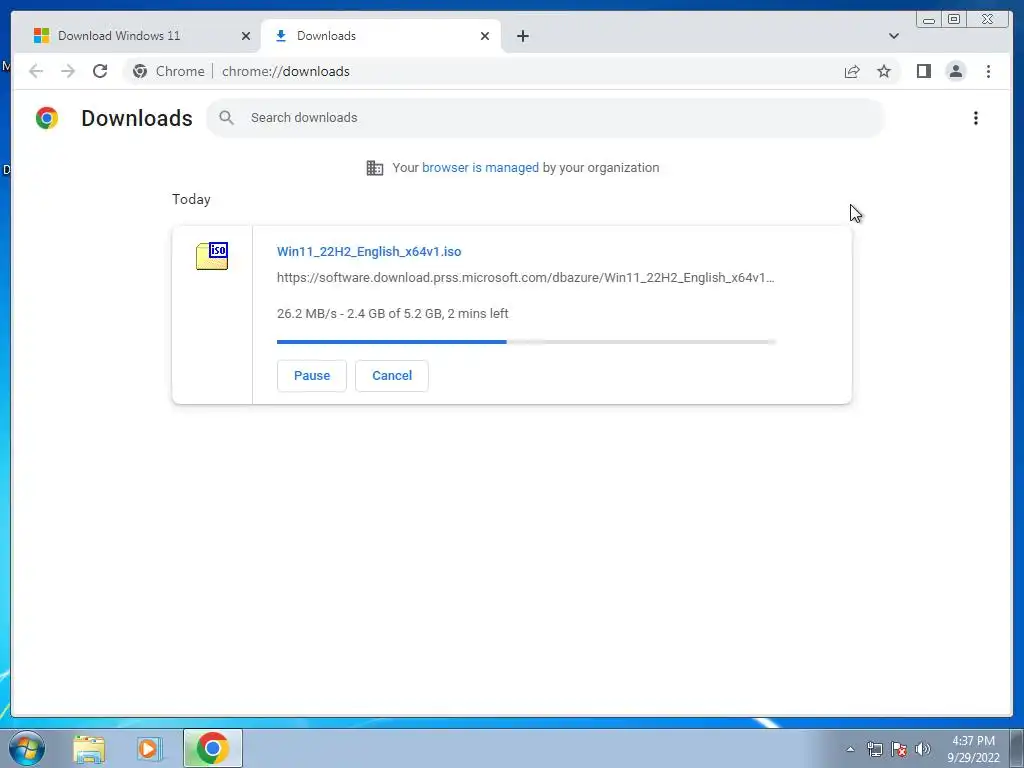Click the Chrome site info icon in address bar
Viewport: 1024px width, 768px height.
140,71
